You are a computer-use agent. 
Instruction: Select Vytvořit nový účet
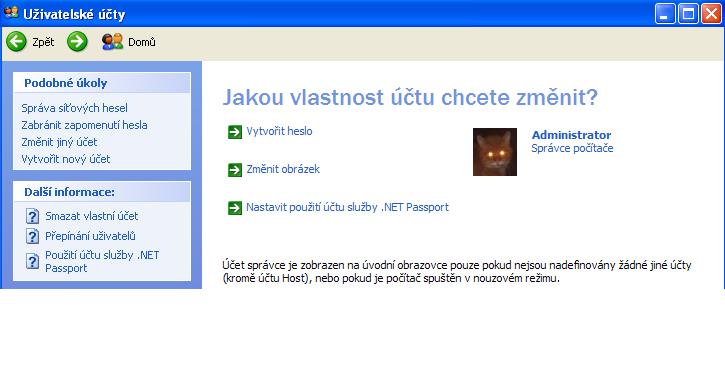pyautogui.click(x=66, y=160)
